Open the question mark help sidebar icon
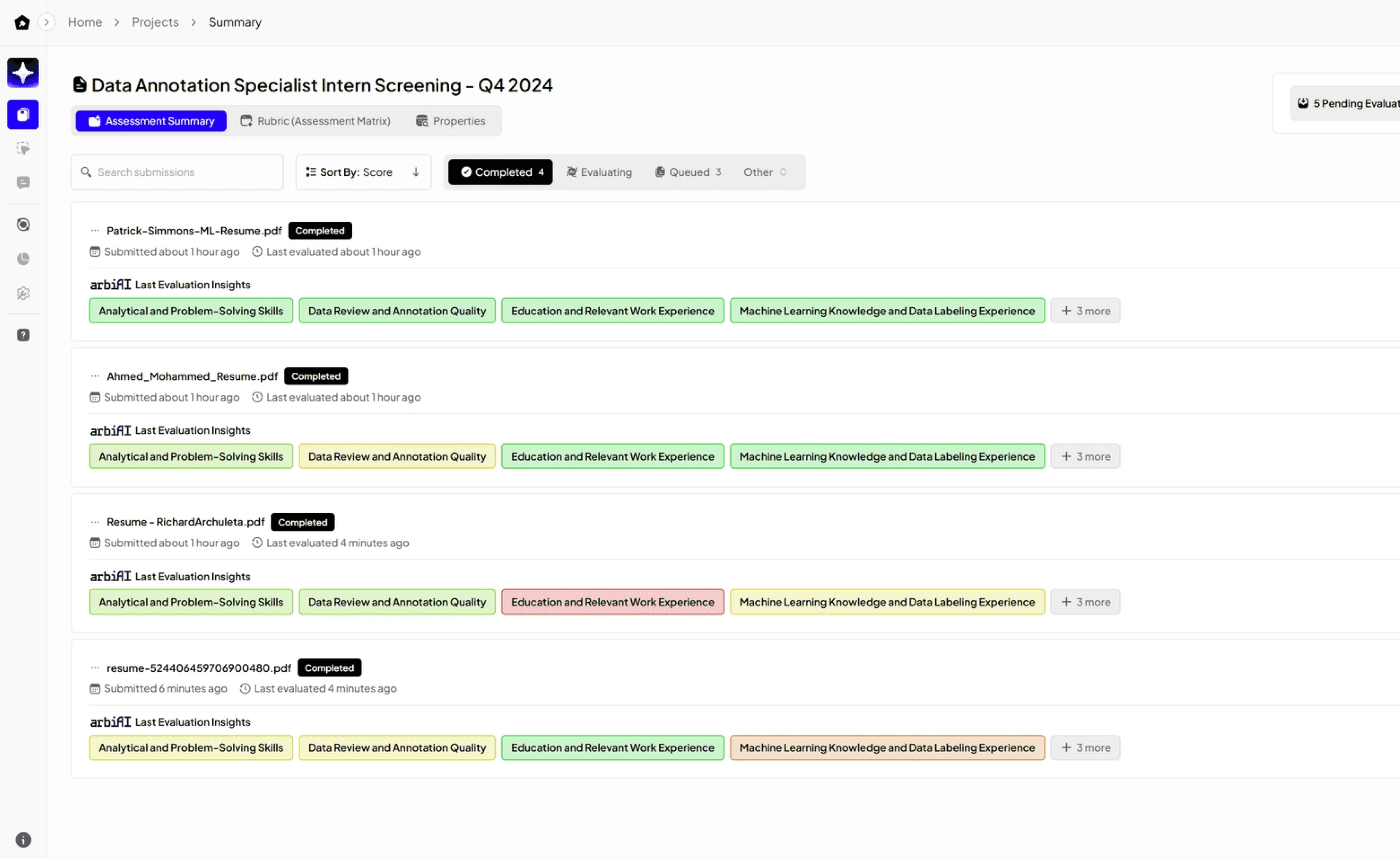 23,335
